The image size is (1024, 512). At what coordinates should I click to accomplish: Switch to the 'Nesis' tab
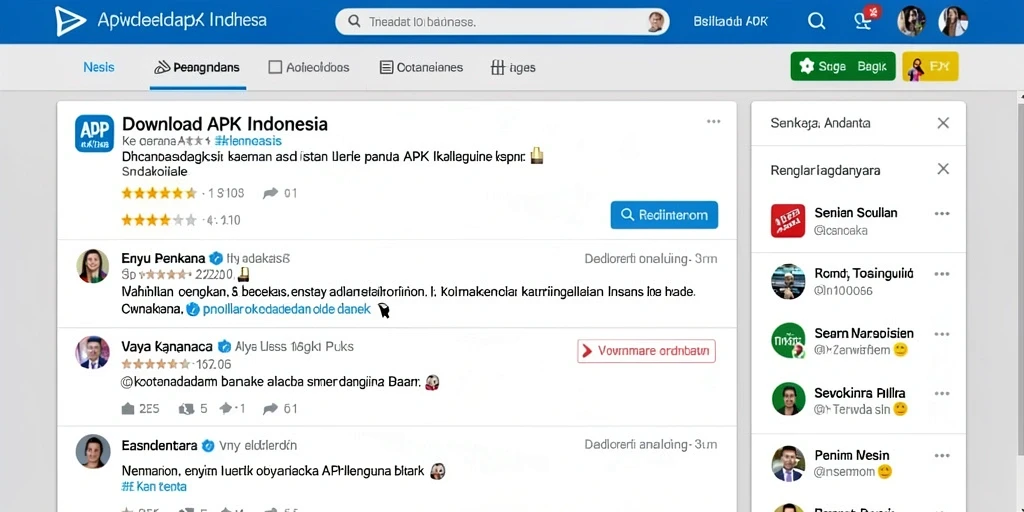click(x=99, y=67)
